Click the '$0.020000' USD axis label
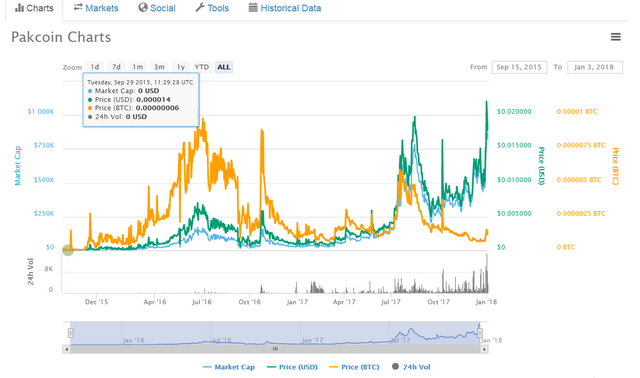640x378 pixels. 514,111
